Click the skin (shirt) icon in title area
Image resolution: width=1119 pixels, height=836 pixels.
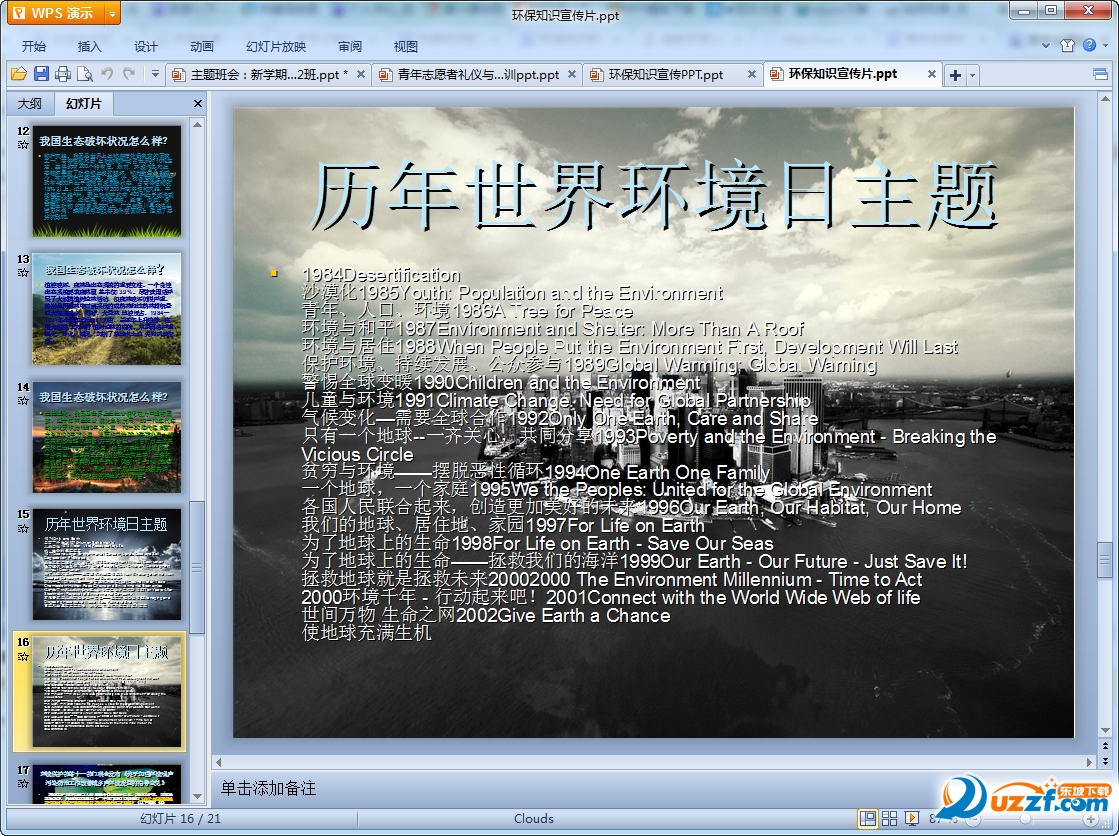coord(1068,46)
